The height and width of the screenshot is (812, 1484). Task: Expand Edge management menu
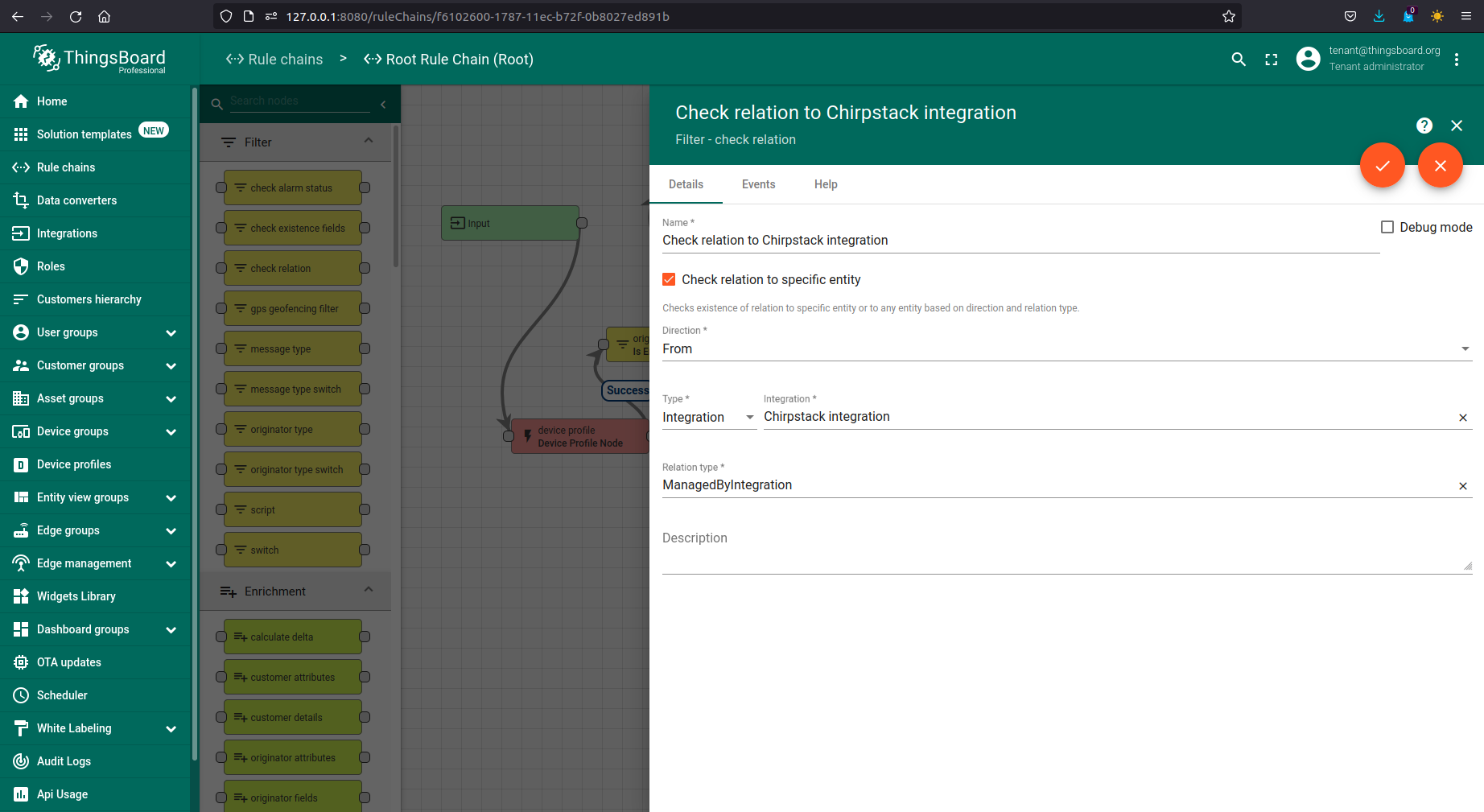(x=171, y=563)
